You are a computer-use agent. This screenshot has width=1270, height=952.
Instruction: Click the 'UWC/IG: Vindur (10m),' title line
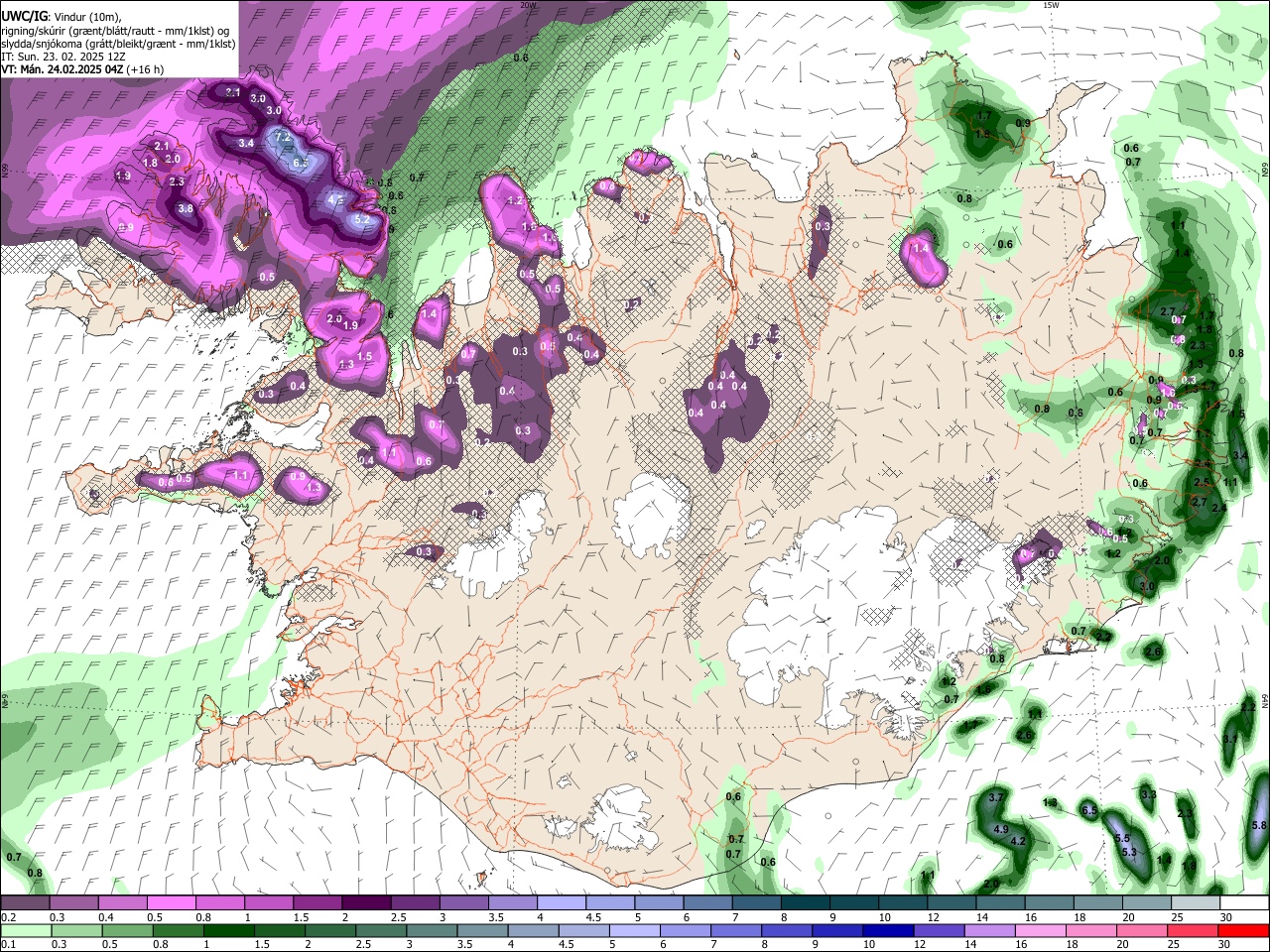click(61, 17)
